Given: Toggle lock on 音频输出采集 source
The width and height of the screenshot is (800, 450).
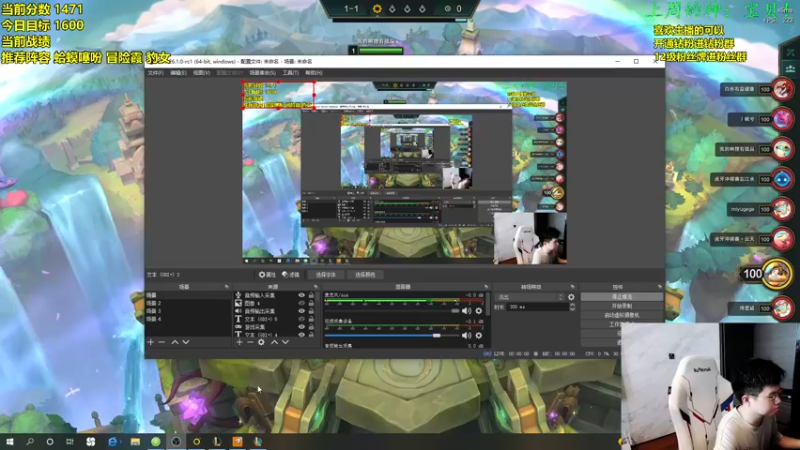Looking at the screenshot, I should 311,311.
